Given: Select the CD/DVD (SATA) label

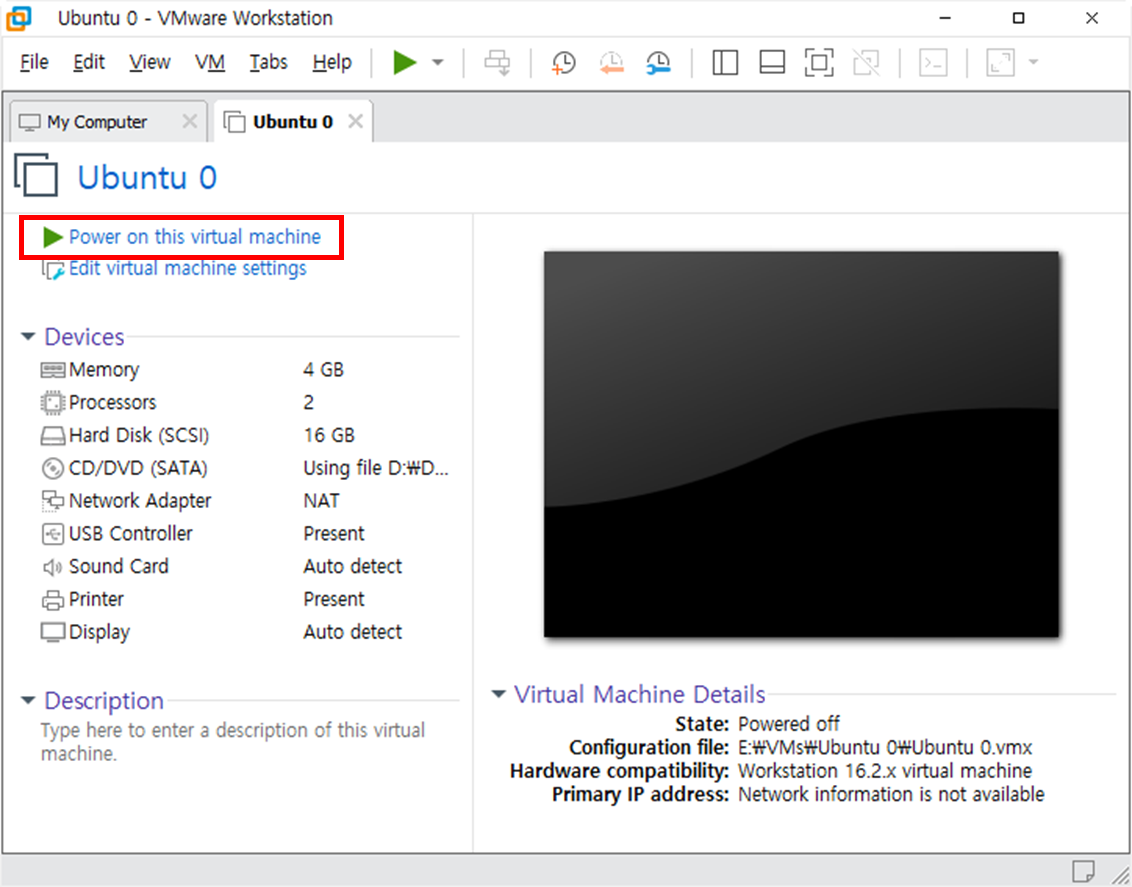Looking at the screenshot, I should 138,468.
